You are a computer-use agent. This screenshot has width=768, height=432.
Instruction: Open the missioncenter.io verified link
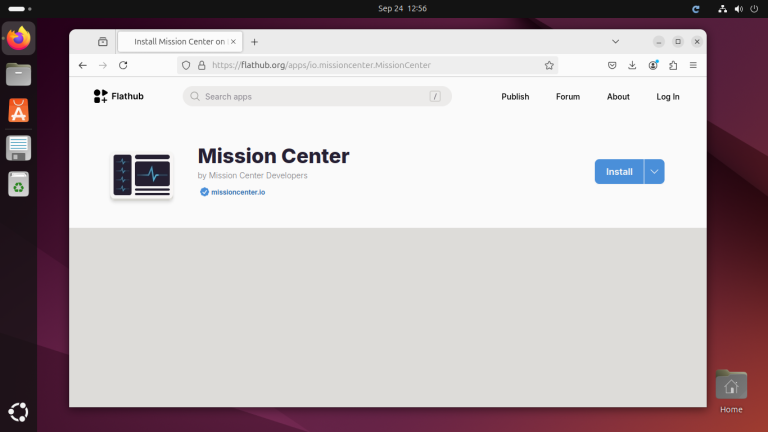[237, 192]
